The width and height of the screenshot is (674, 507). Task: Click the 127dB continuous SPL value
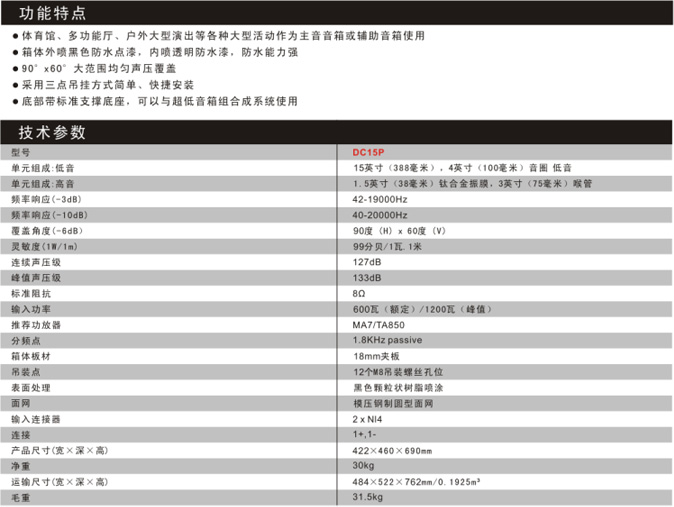[366, 262]
